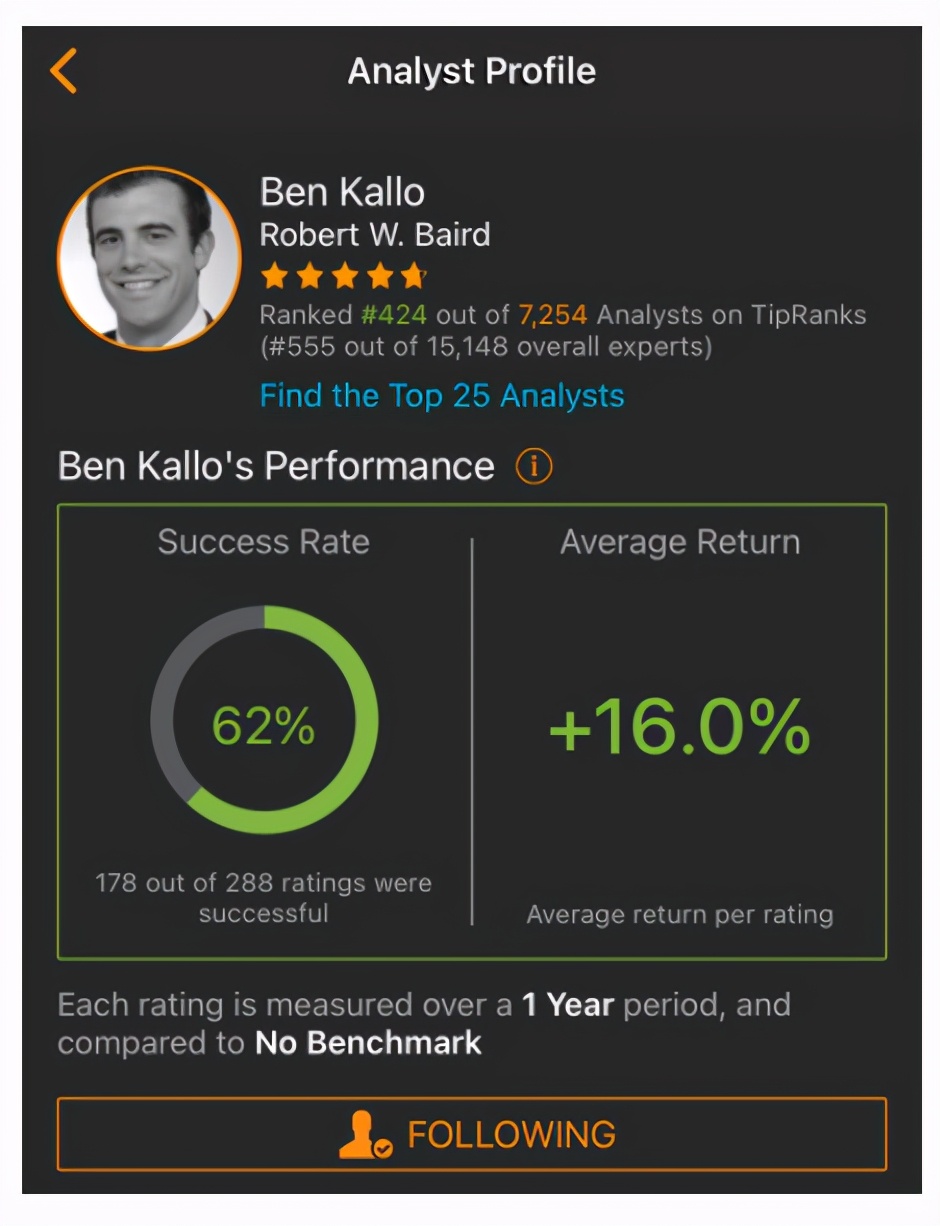
Task: Change the No Benchmark comparison
Action: click(368, 1043)
